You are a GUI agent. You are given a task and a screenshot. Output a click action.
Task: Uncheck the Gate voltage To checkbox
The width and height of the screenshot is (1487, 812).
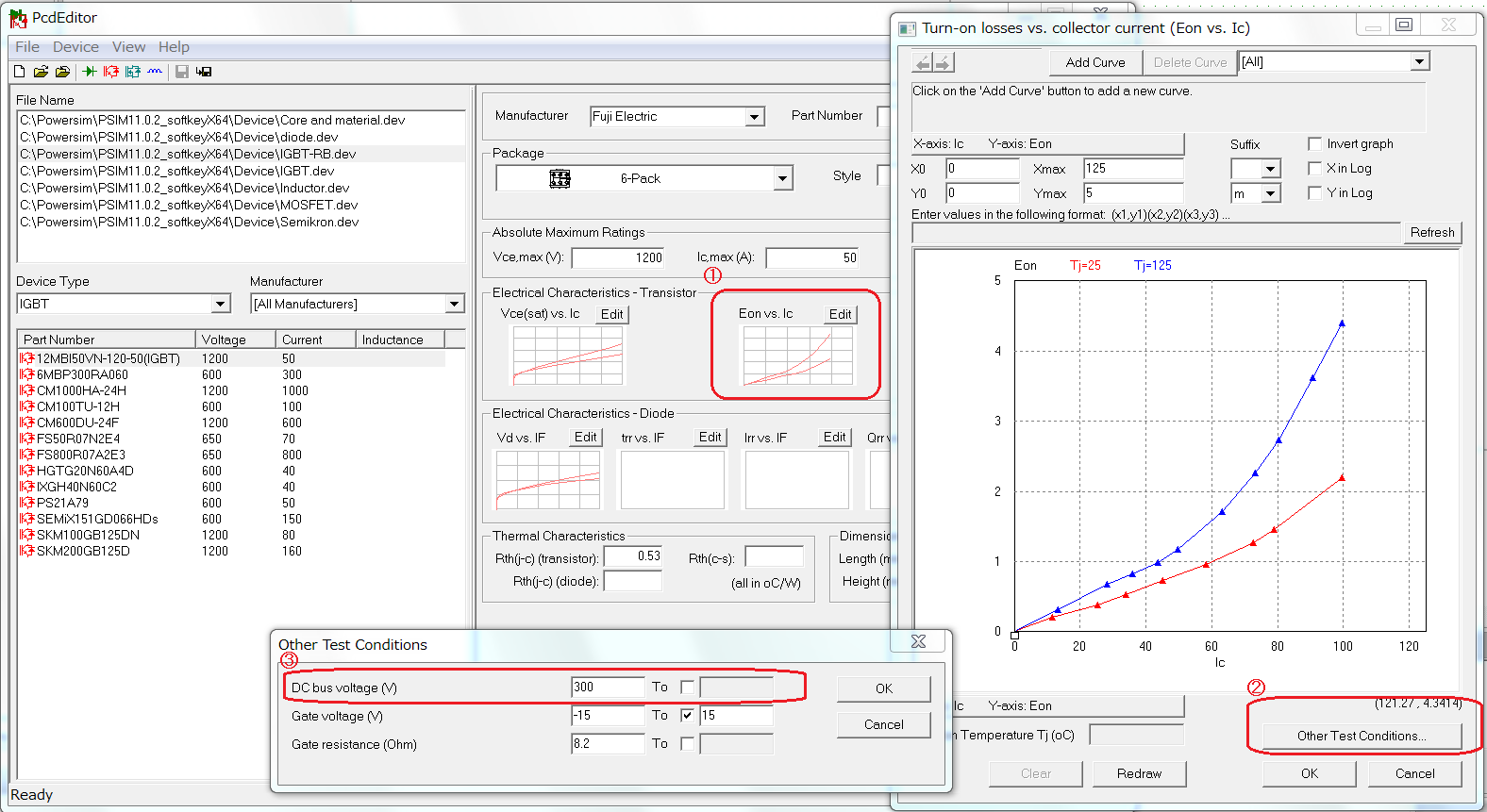[687, 716]
